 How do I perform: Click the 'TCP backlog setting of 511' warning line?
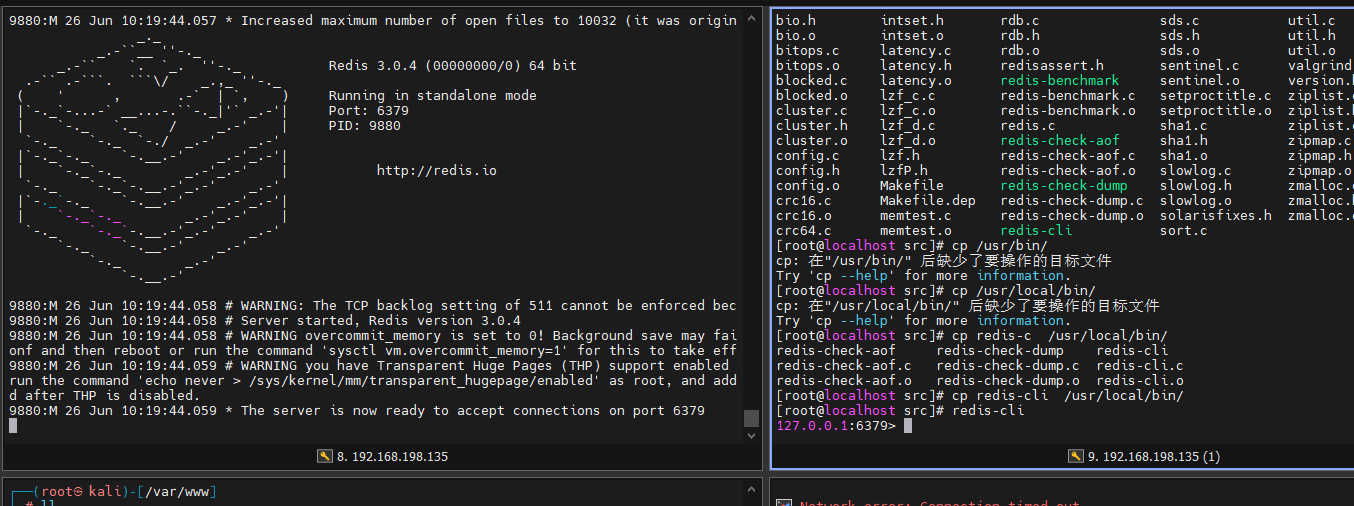pyautogui.click(x=372, y=306)
